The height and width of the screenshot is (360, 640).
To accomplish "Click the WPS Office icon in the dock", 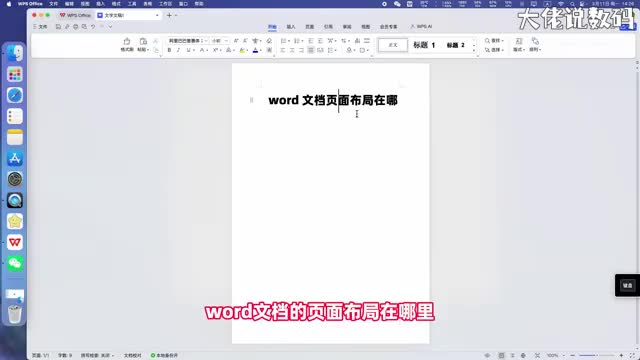I will coord(15,242).
